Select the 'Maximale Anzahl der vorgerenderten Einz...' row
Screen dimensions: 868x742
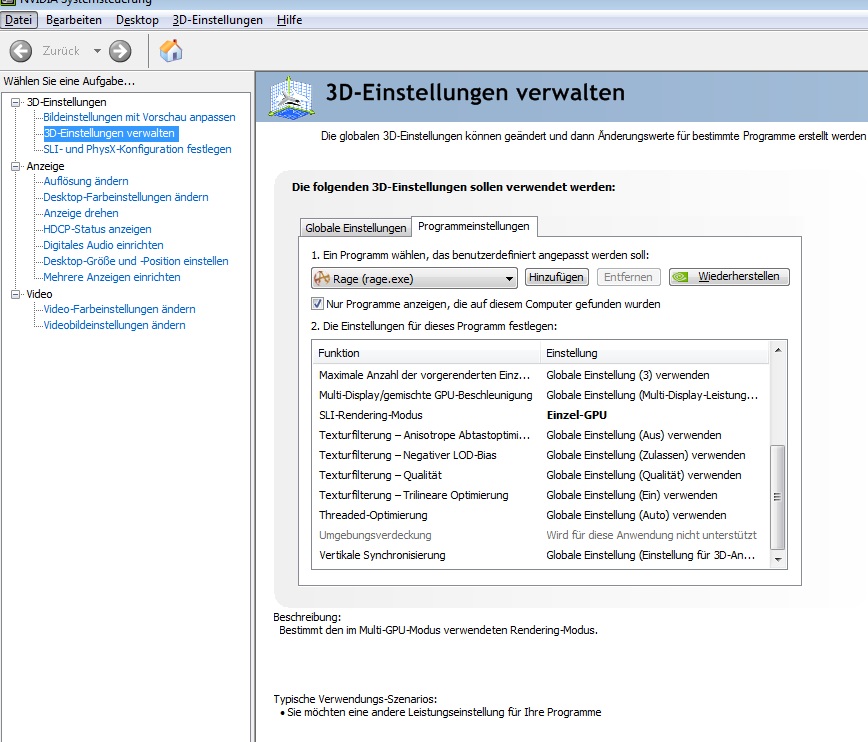tap(541, 375)
